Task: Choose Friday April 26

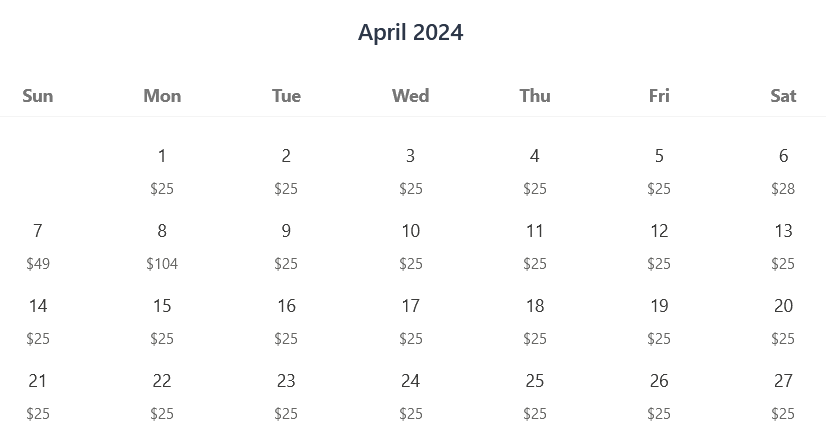Action: point(659,395)
